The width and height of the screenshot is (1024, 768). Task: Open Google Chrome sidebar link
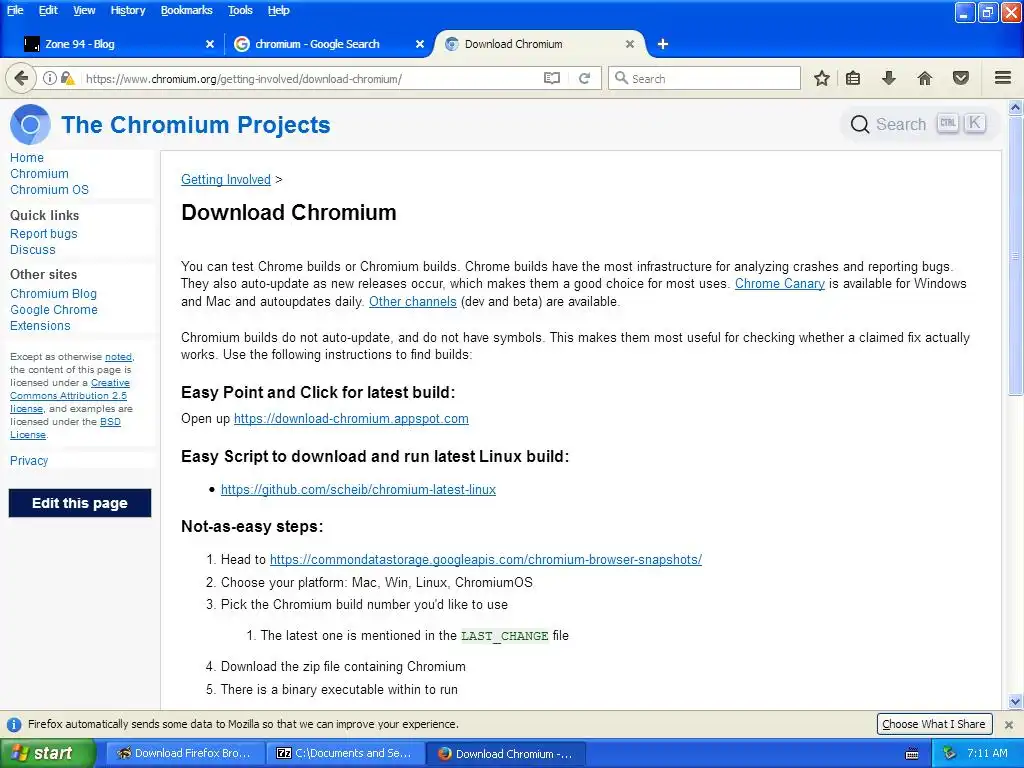tap(54, 310)
